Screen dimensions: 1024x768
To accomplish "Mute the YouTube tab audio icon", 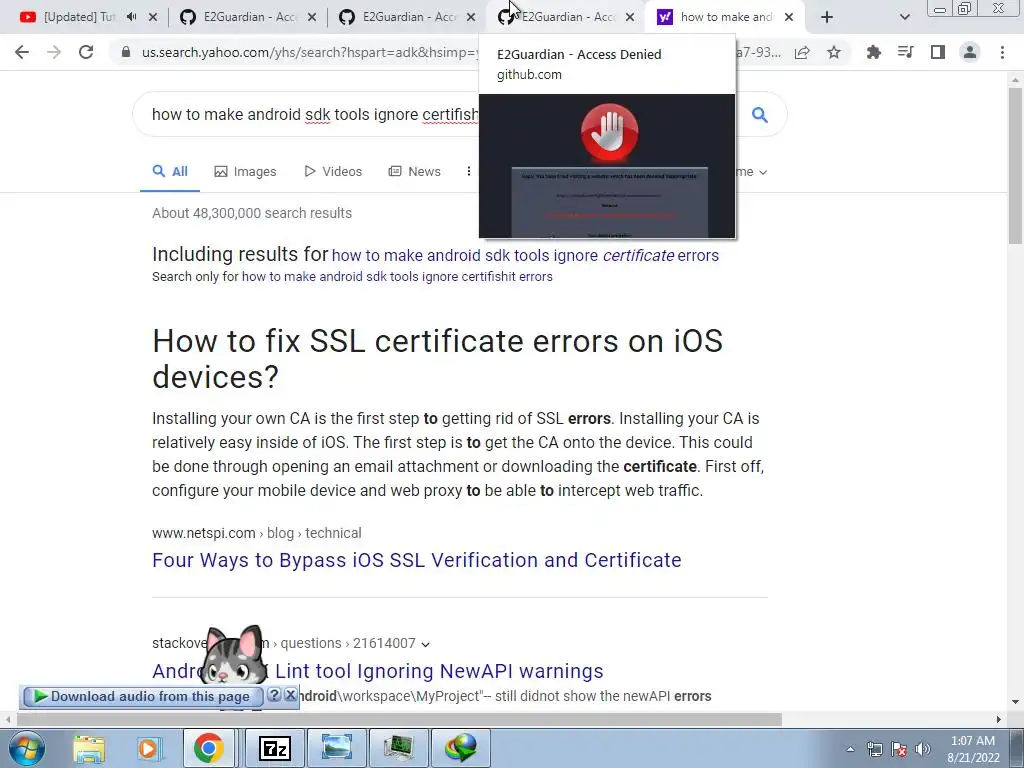I will point(131,17).
